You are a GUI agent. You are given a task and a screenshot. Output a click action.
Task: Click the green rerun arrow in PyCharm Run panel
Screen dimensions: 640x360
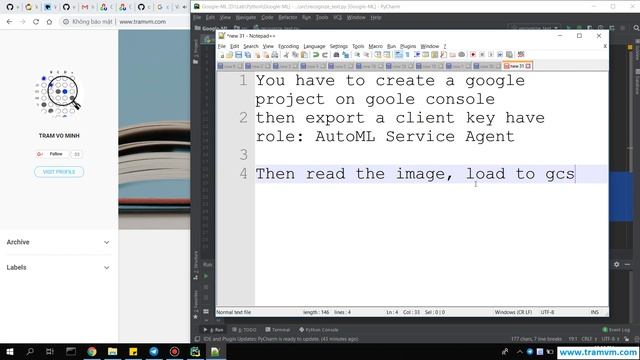pos(206,276)
